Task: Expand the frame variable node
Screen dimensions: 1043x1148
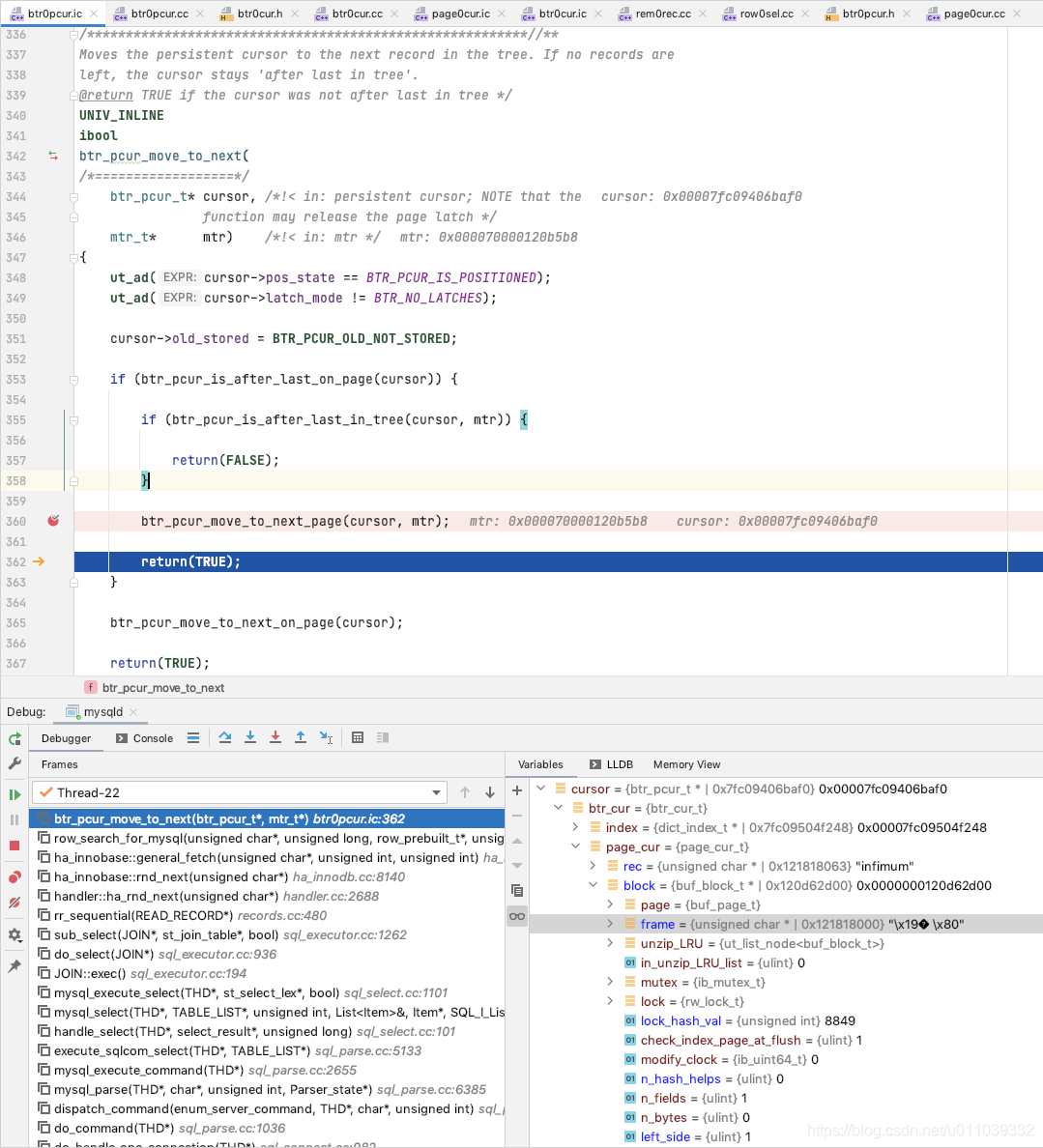Action: [x=610, y=924]
